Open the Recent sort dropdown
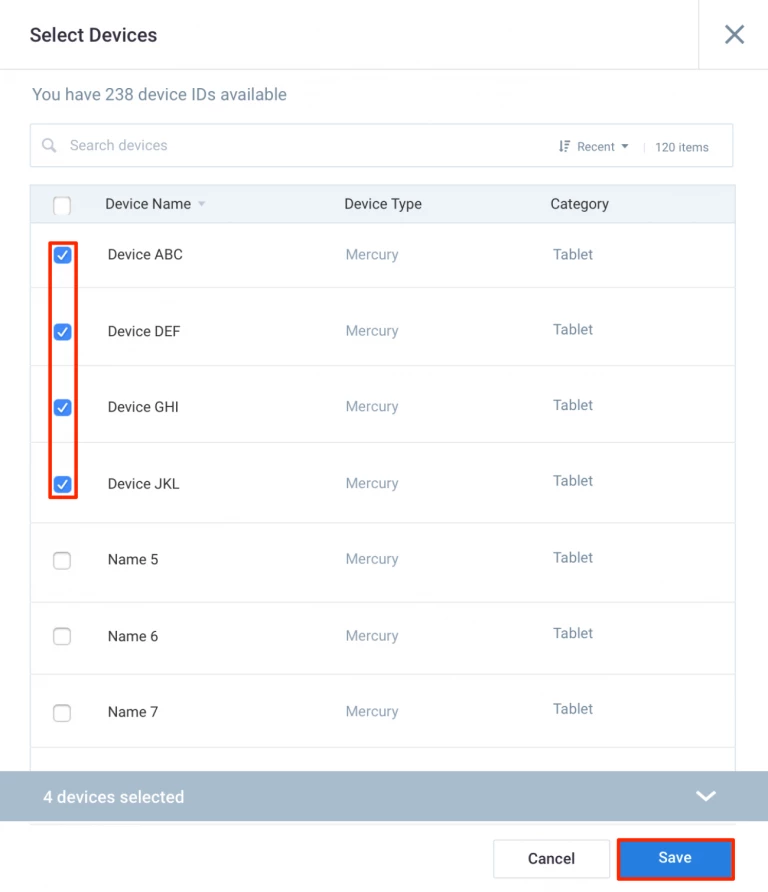Viewport: 768px width, 892px height. [x=602, y=147]
